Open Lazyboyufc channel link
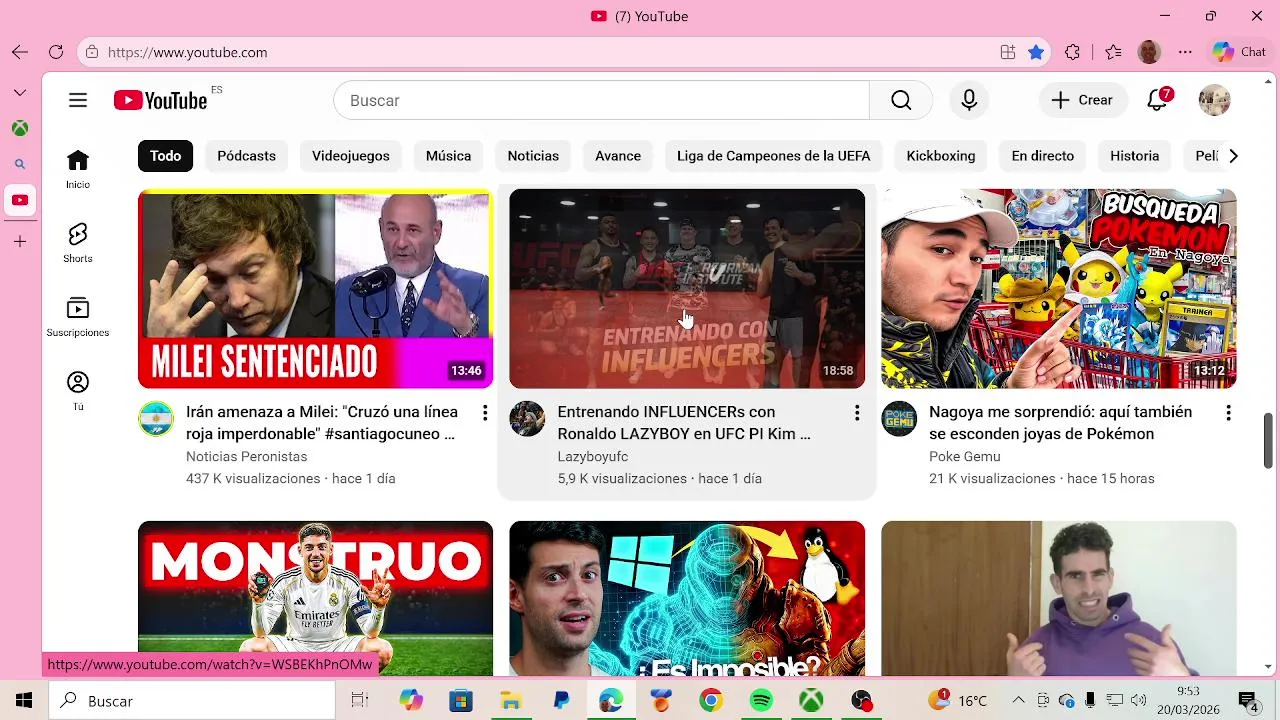The image size is (1280, 720). point(593,457)
